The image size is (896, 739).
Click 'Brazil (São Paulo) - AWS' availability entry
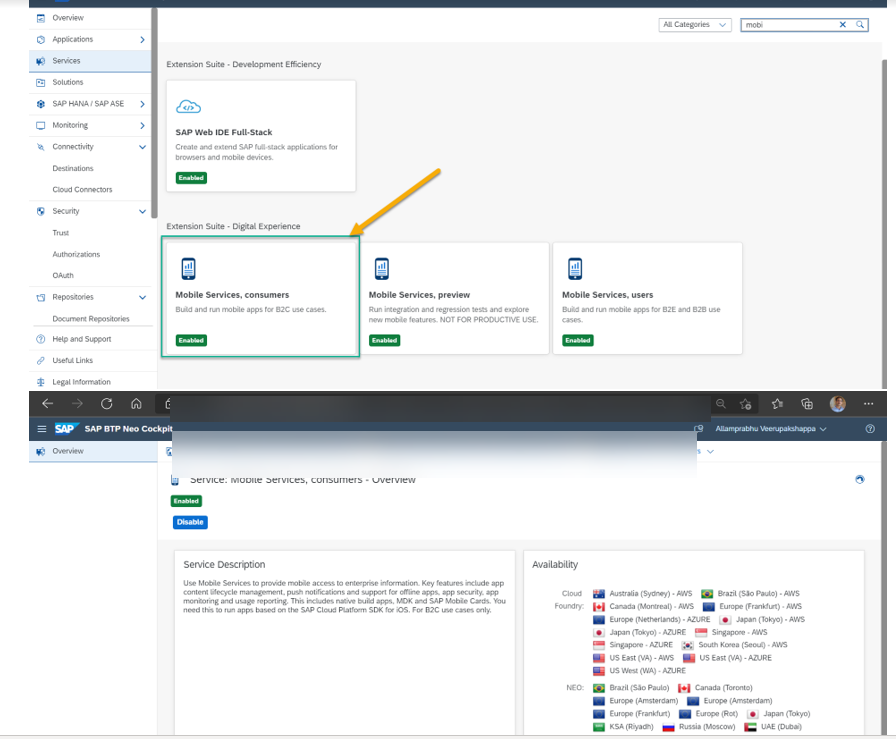(x=758, y=594)
